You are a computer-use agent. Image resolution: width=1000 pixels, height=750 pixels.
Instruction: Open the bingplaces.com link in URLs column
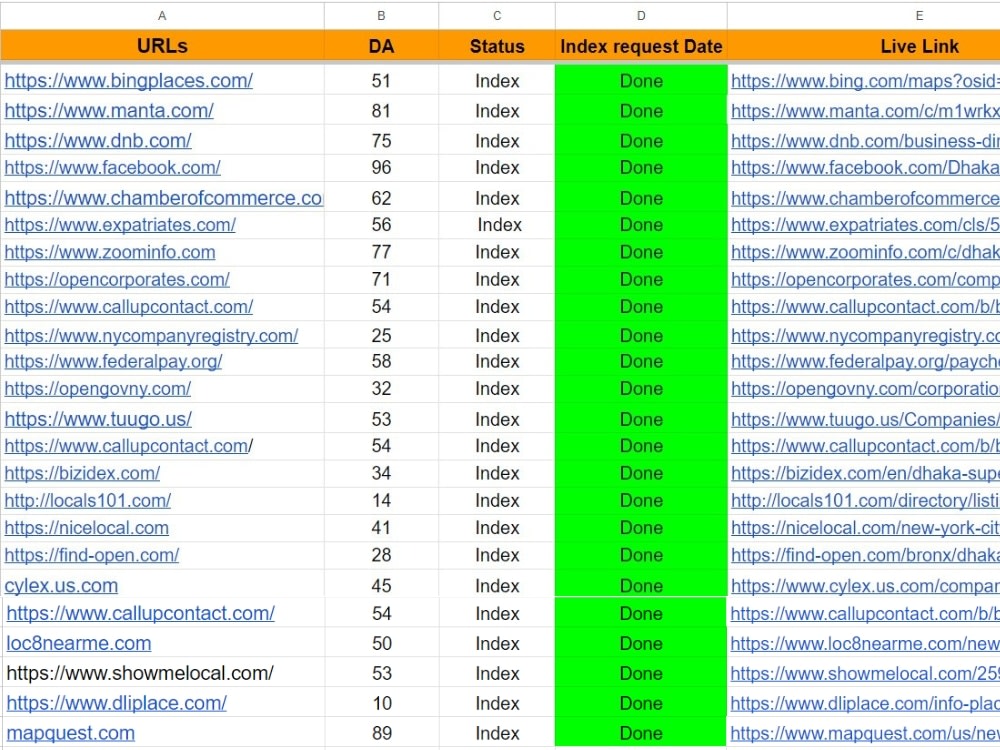[128, 81]
